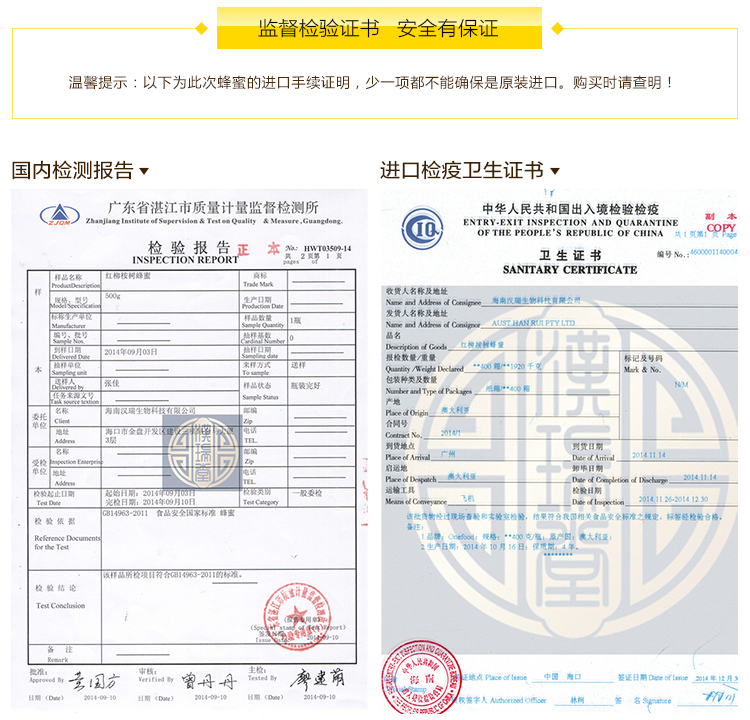The image size is (750, 720).
Task: Click the 温馨提示 notice text
Action: tap(372, 83)
